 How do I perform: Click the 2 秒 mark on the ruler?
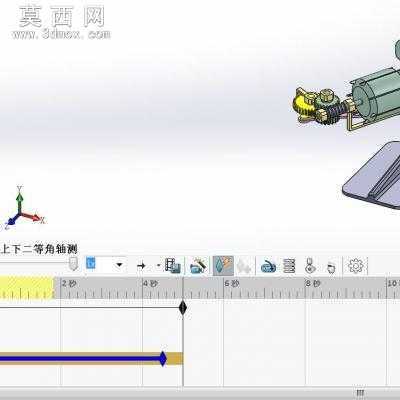[69, 284]
